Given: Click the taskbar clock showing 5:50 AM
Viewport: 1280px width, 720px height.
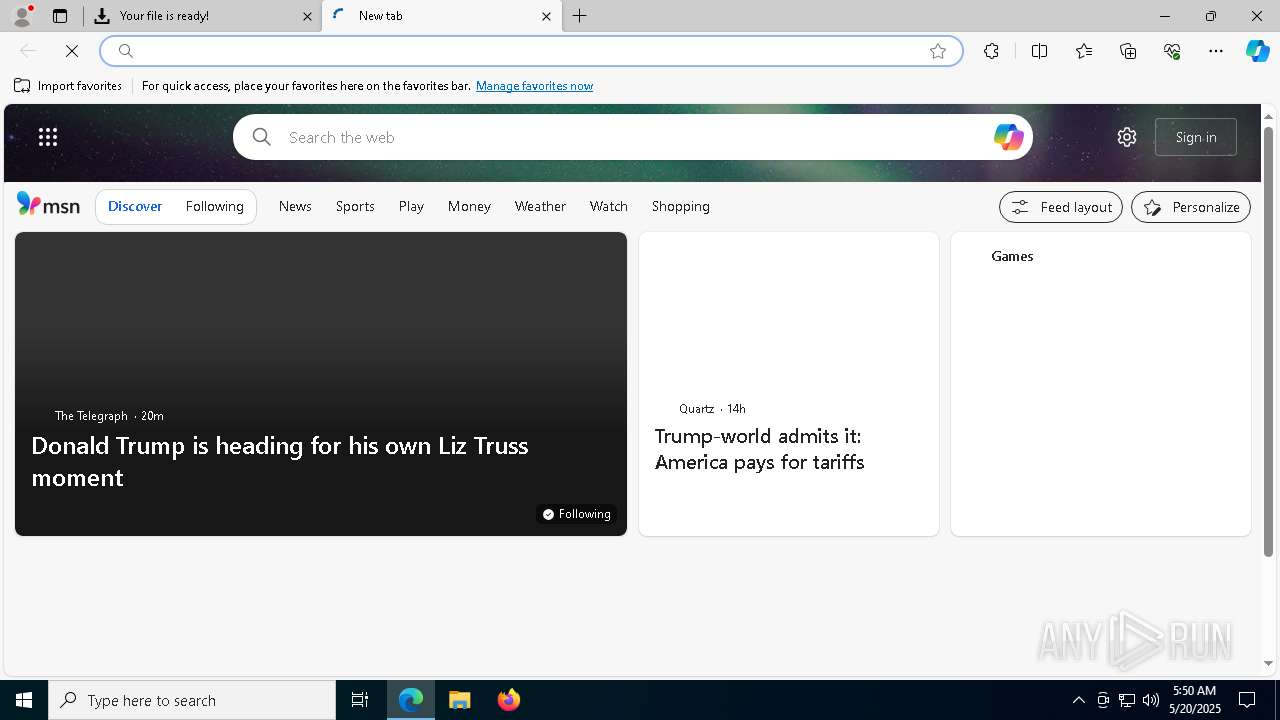Looking at the screenshot, I should [1195, 700].
